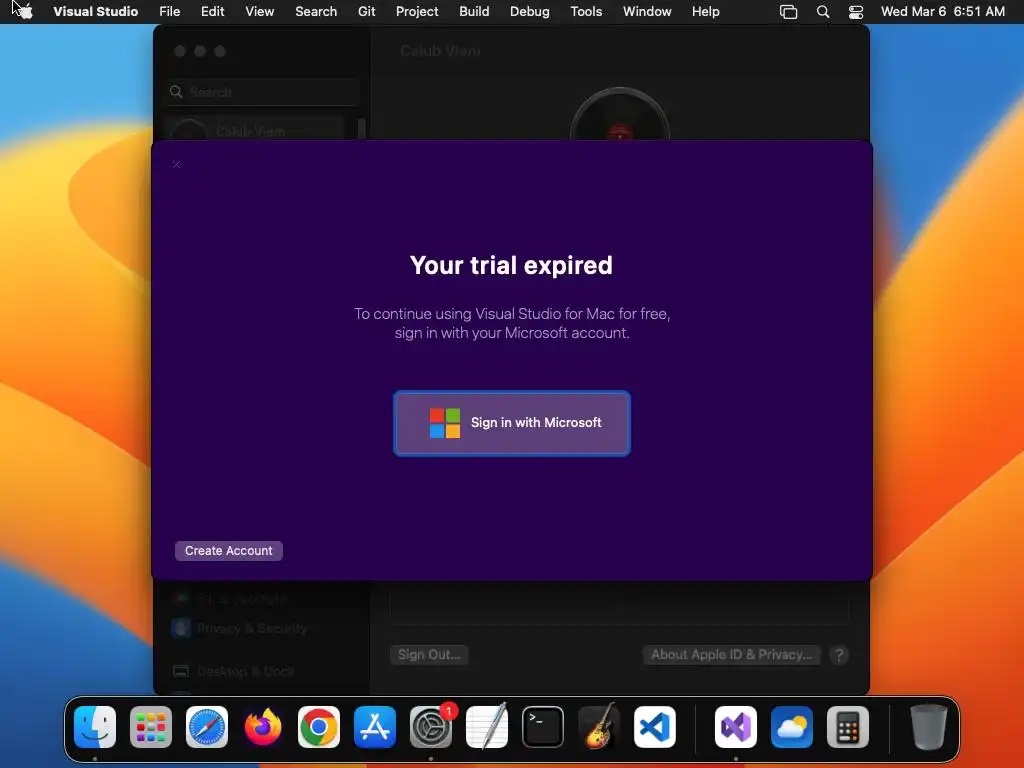The image size is (1024, 768).
Task: Close the trial expired dialog
Action: tap(176, 164)
